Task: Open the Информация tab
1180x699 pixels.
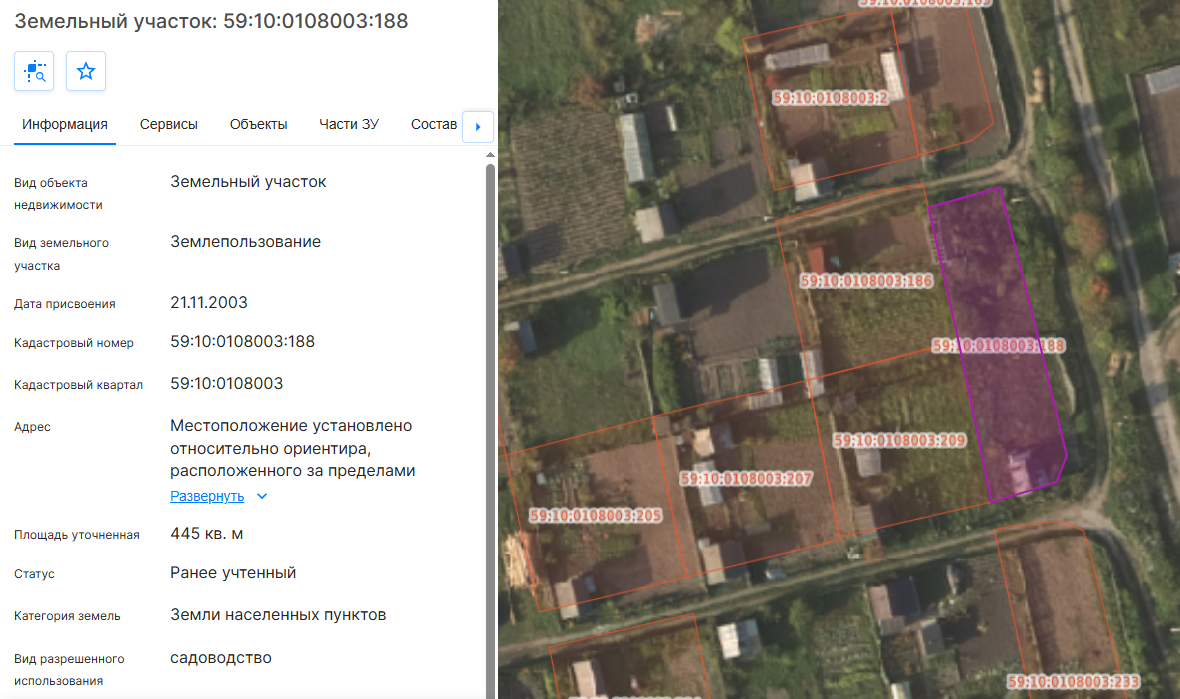Action: click(x=65, y=125)
